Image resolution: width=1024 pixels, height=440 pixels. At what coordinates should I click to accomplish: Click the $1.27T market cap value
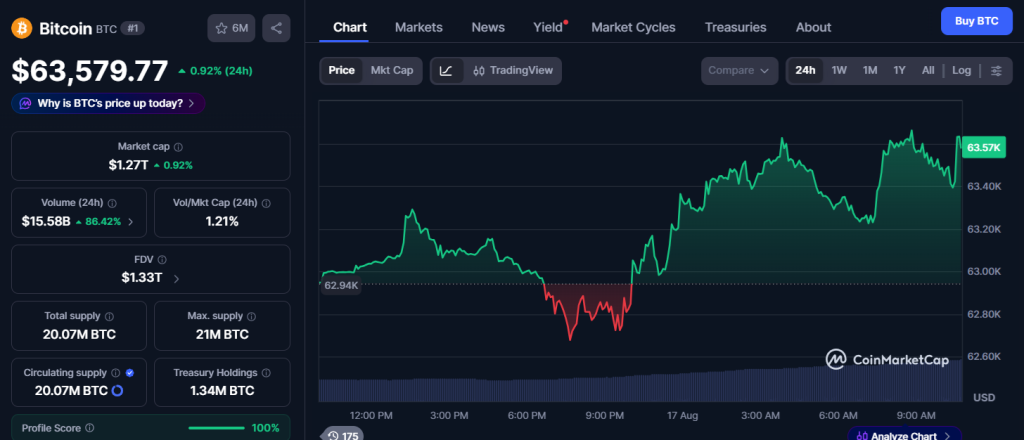tap(128, 165)
